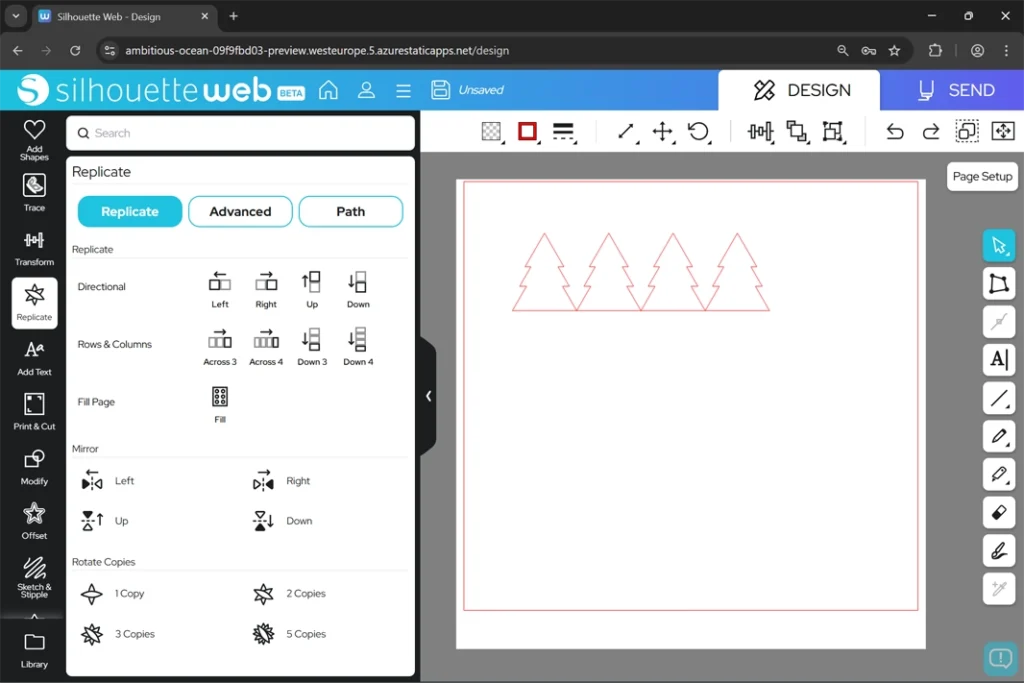Choose the Draw a Line tool
Image resolution: width=1024 pixels, height=683 pixels.
pyautogui.click(x=998, y=399)
